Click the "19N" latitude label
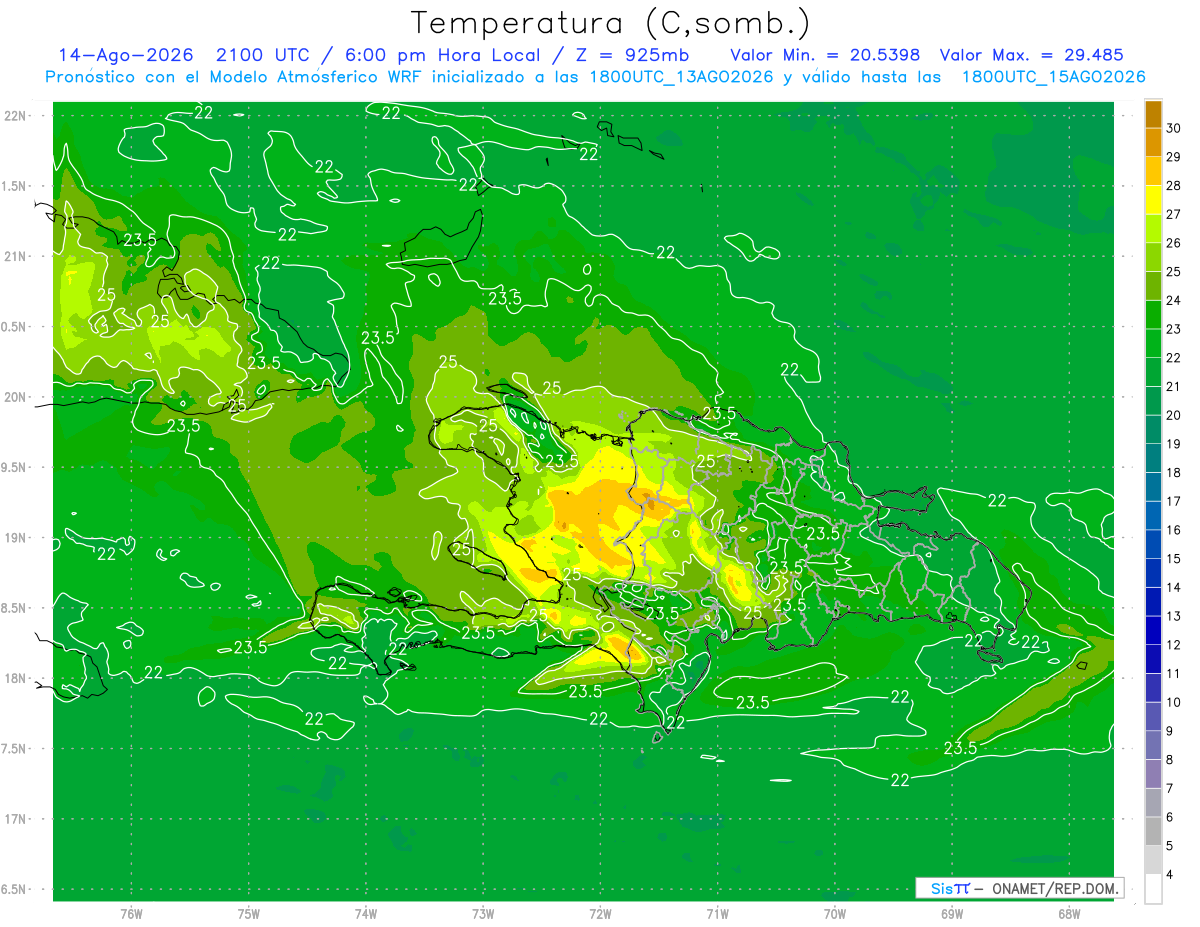Screen dimensions: 1200x927 click(x=16, y=538)
